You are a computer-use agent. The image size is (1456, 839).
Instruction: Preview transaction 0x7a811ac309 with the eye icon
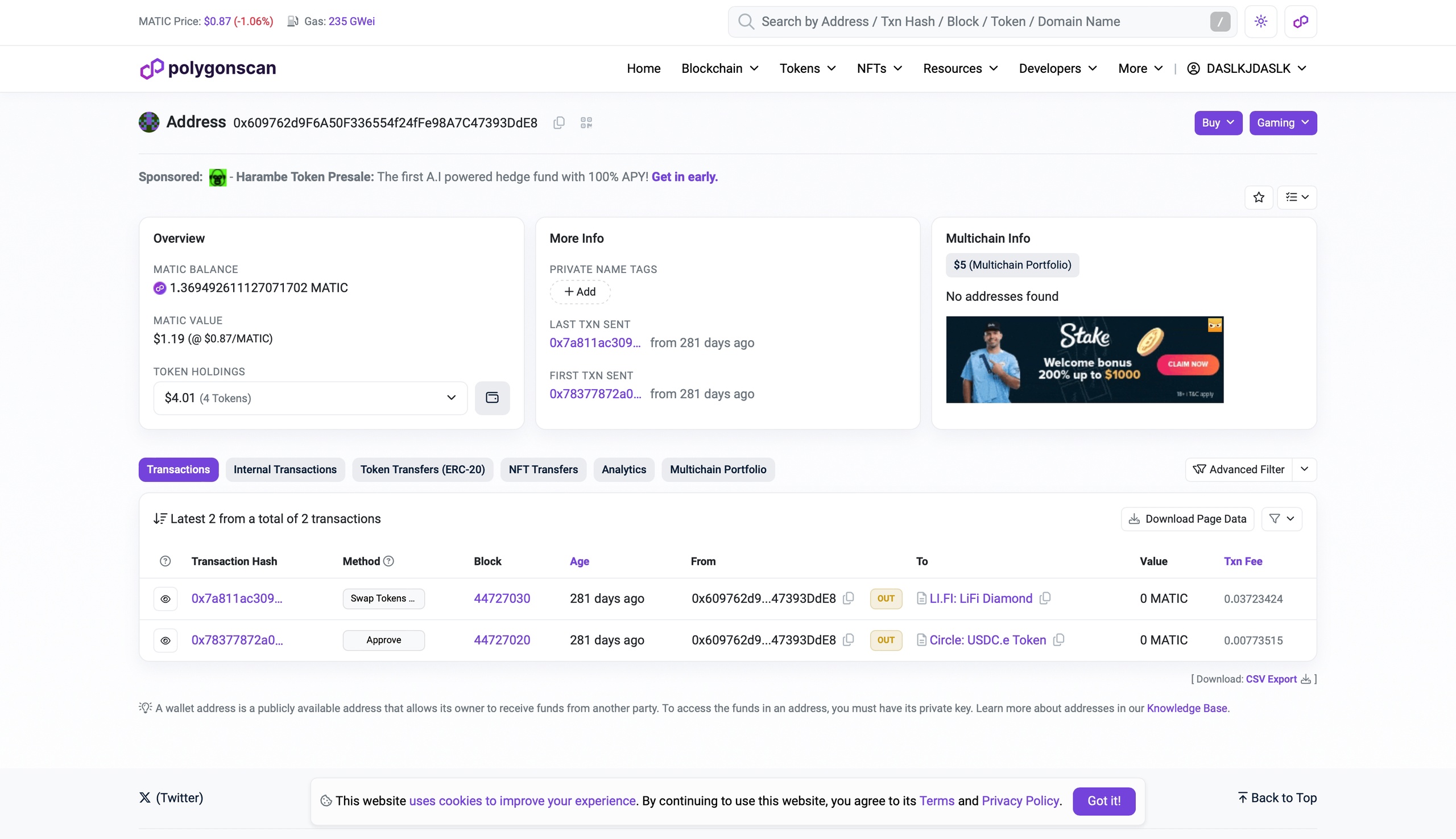pyautogui.click(x=166, y=599)
